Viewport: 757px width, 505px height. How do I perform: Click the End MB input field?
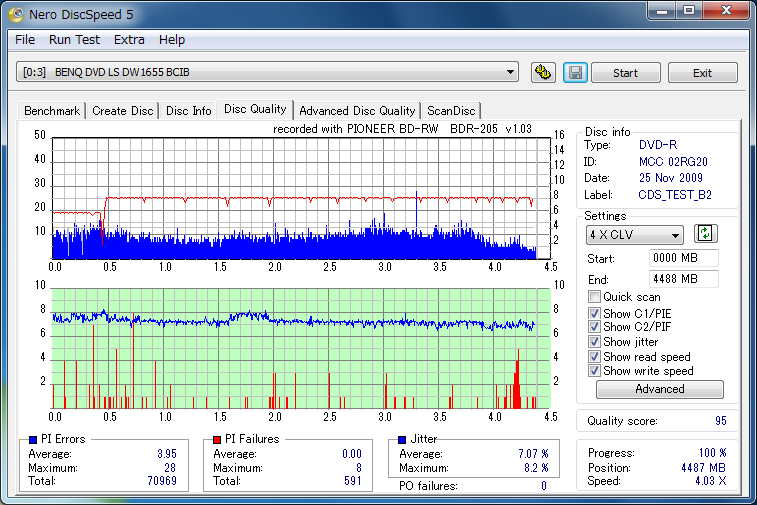coord(683,279)
